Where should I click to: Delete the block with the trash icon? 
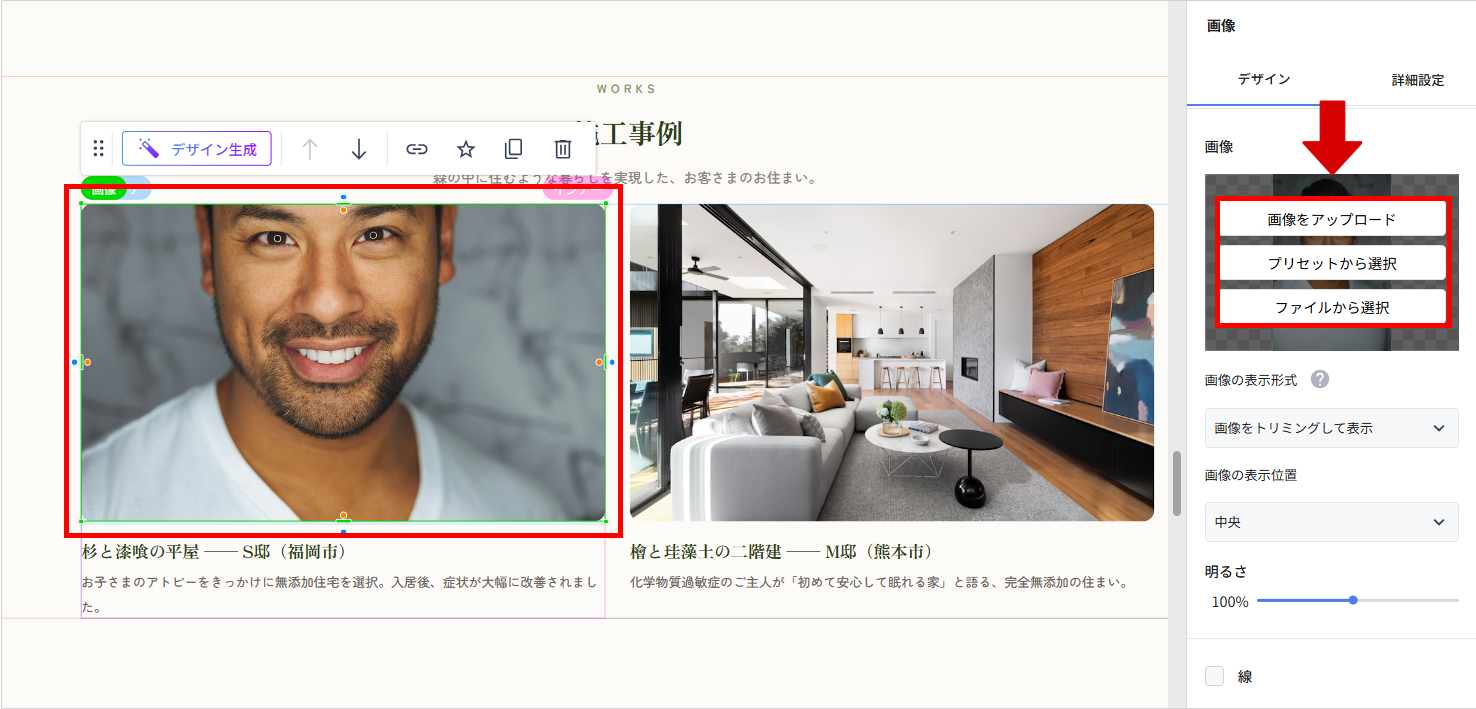tap(563, 149)
